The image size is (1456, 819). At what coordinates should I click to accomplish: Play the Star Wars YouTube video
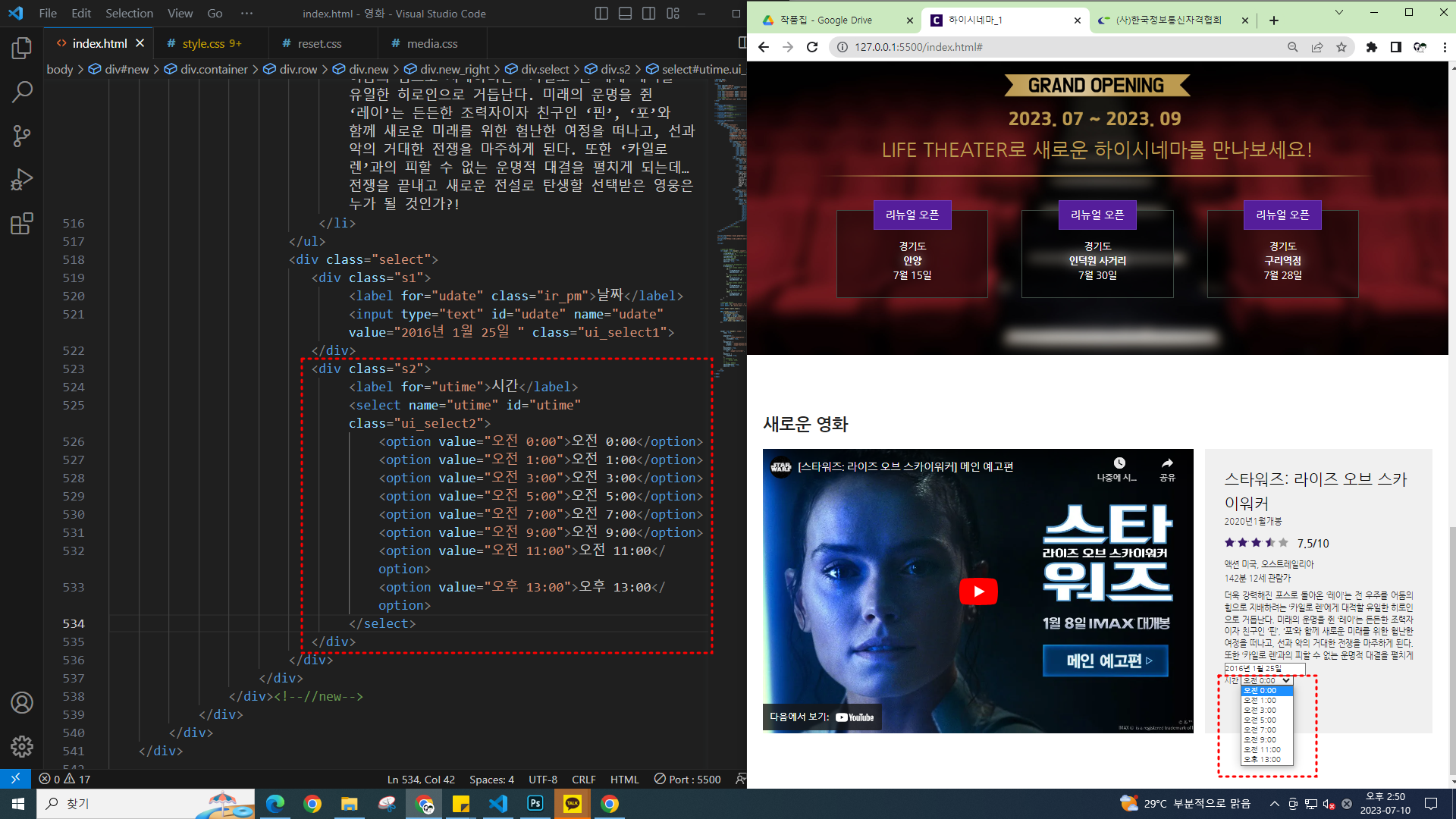pyautogui.click(x=978, y=591)
